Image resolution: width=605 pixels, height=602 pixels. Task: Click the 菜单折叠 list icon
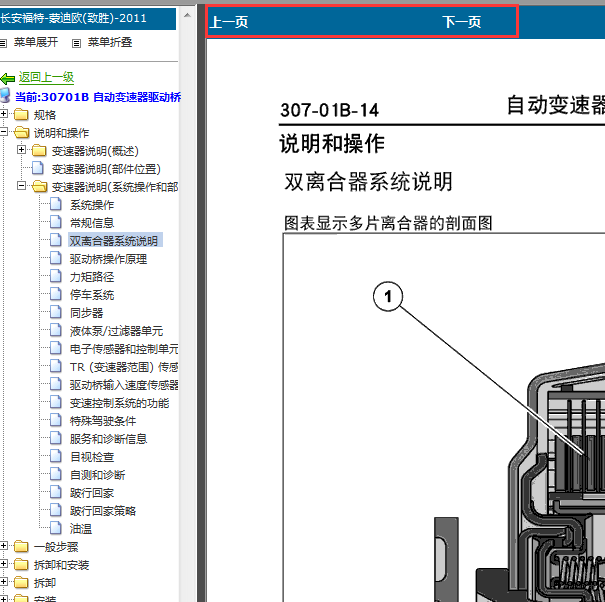pyautogui.click(x=76, y=43)
